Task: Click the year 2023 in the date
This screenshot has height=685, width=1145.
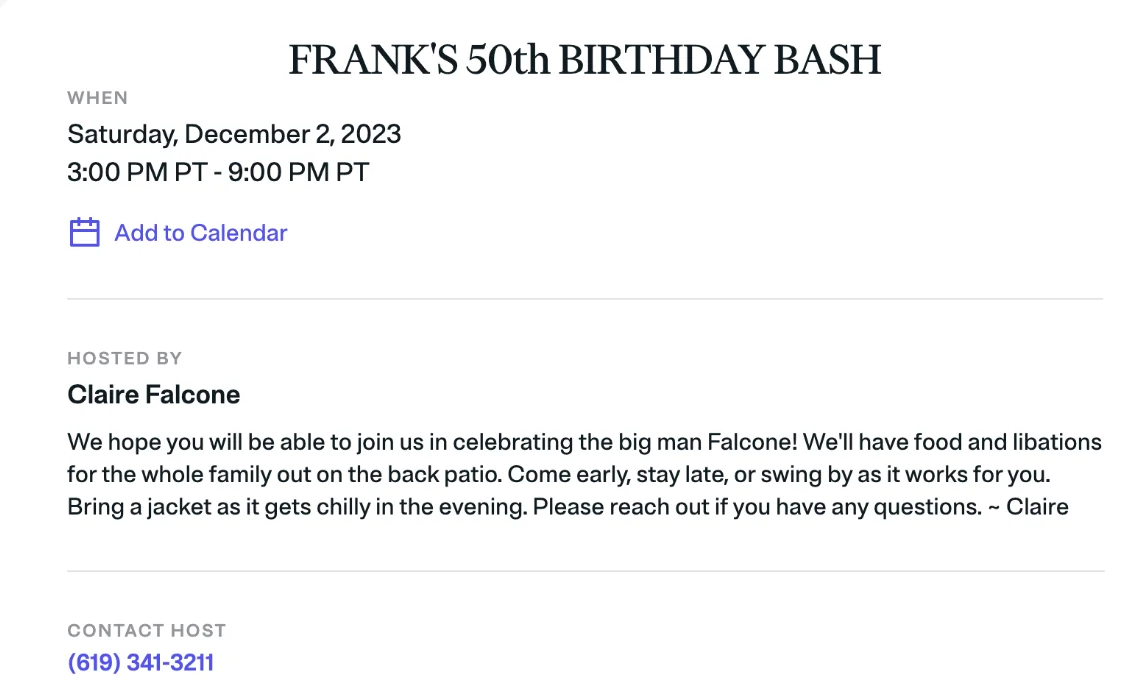Action: tap(371, 134)
